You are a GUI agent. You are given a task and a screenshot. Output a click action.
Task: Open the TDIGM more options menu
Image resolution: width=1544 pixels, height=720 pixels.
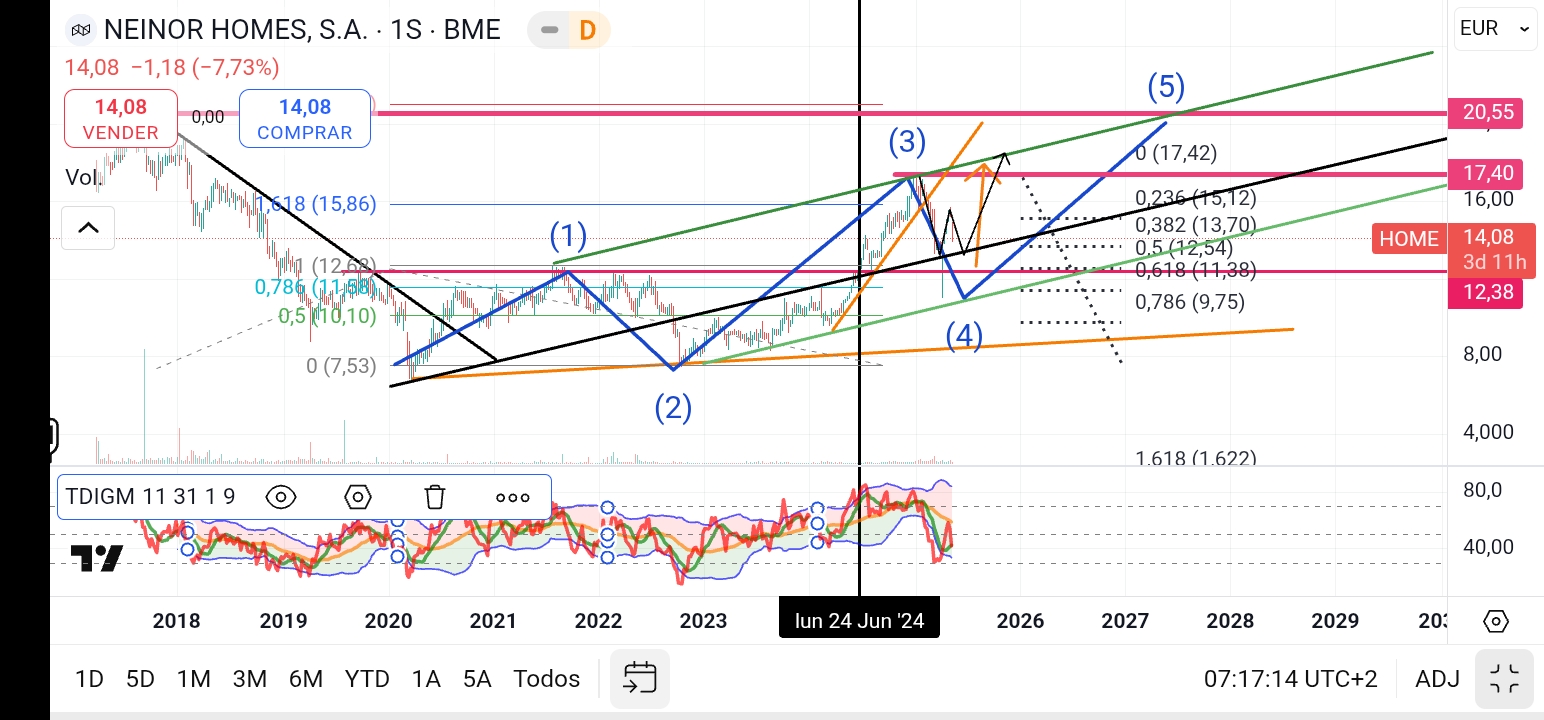[513, 497]
